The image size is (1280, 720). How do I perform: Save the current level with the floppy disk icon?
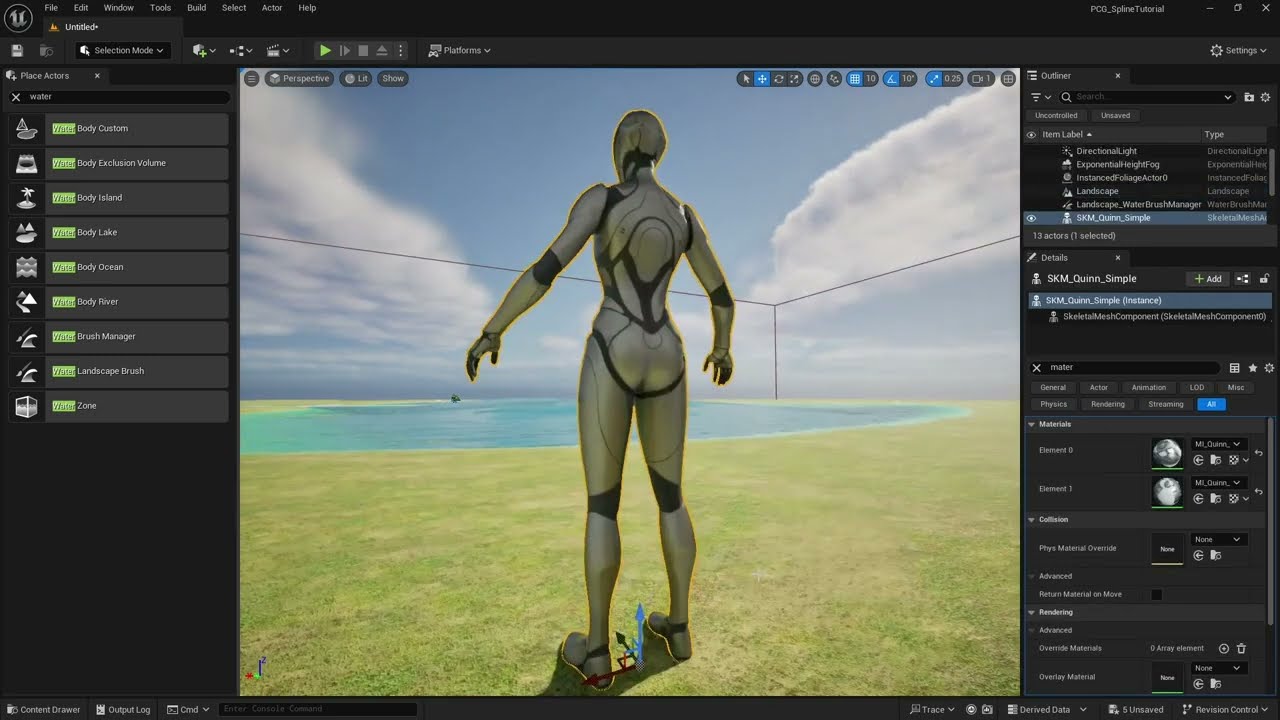pyautogui.click(x=17, y=50)
